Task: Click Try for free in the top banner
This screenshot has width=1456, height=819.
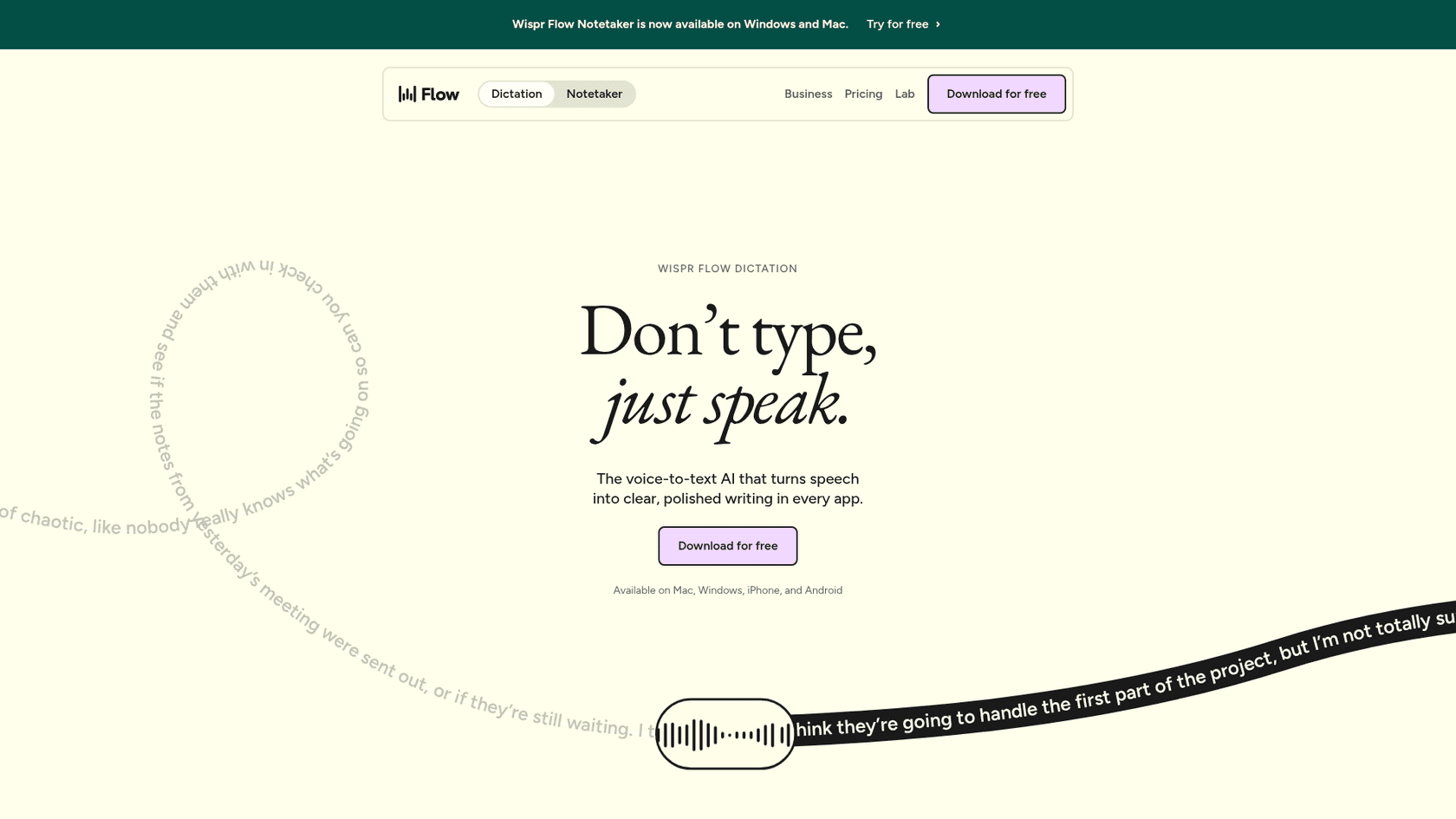Action: (897, 24)
